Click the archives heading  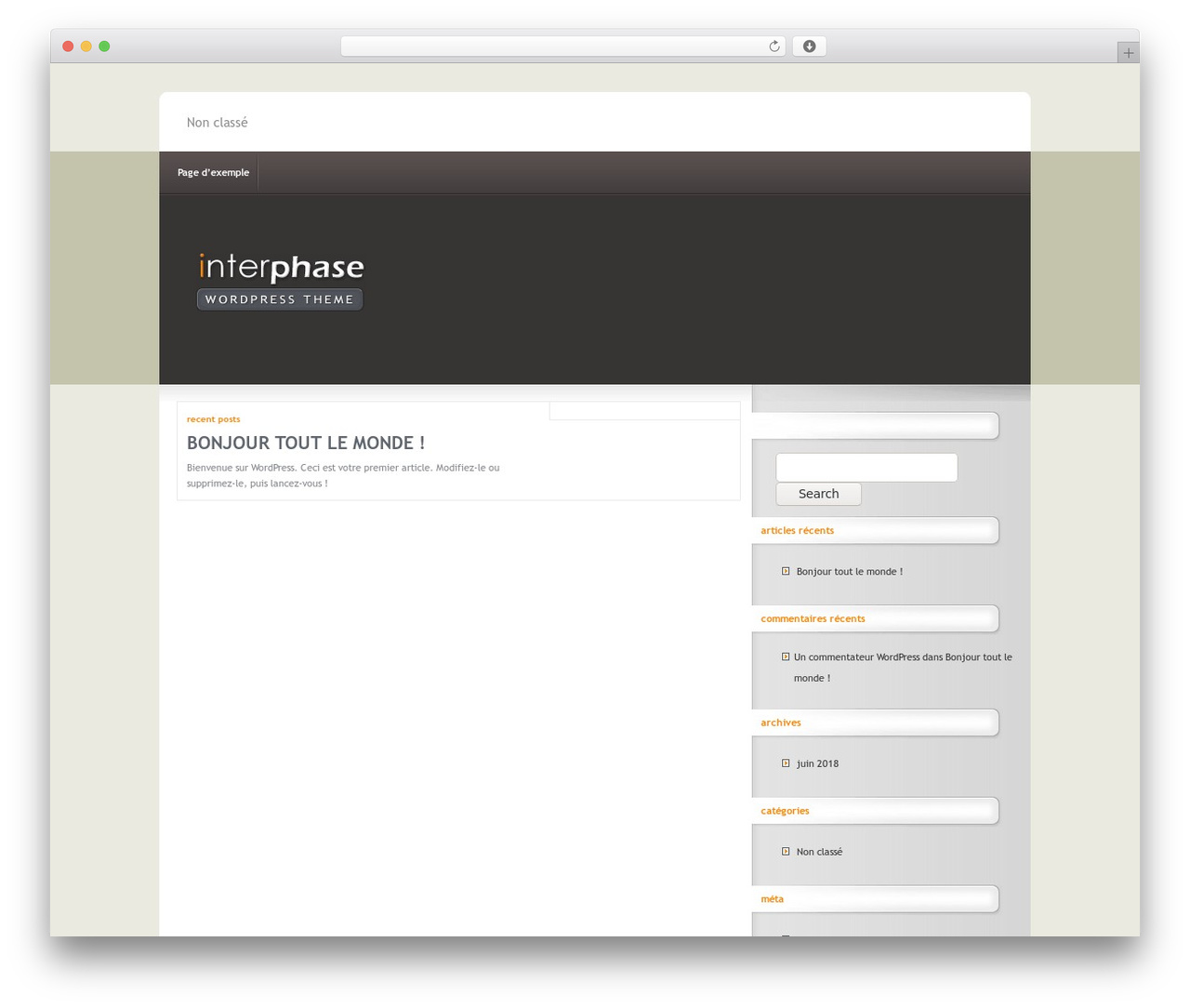click(780, 723)
